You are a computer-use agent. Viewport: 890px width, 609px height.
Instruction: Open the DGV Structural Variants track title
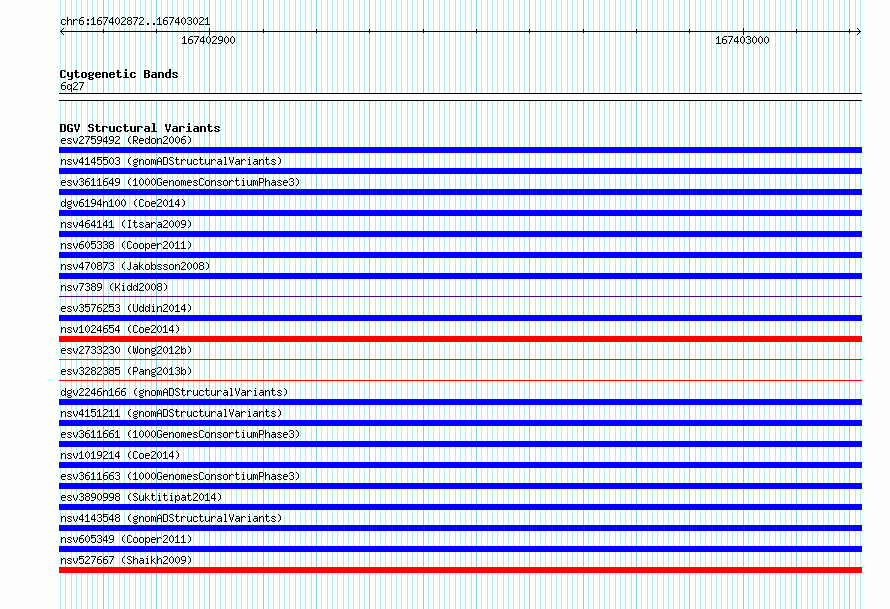pyautogui.click(x=140, y=128)
